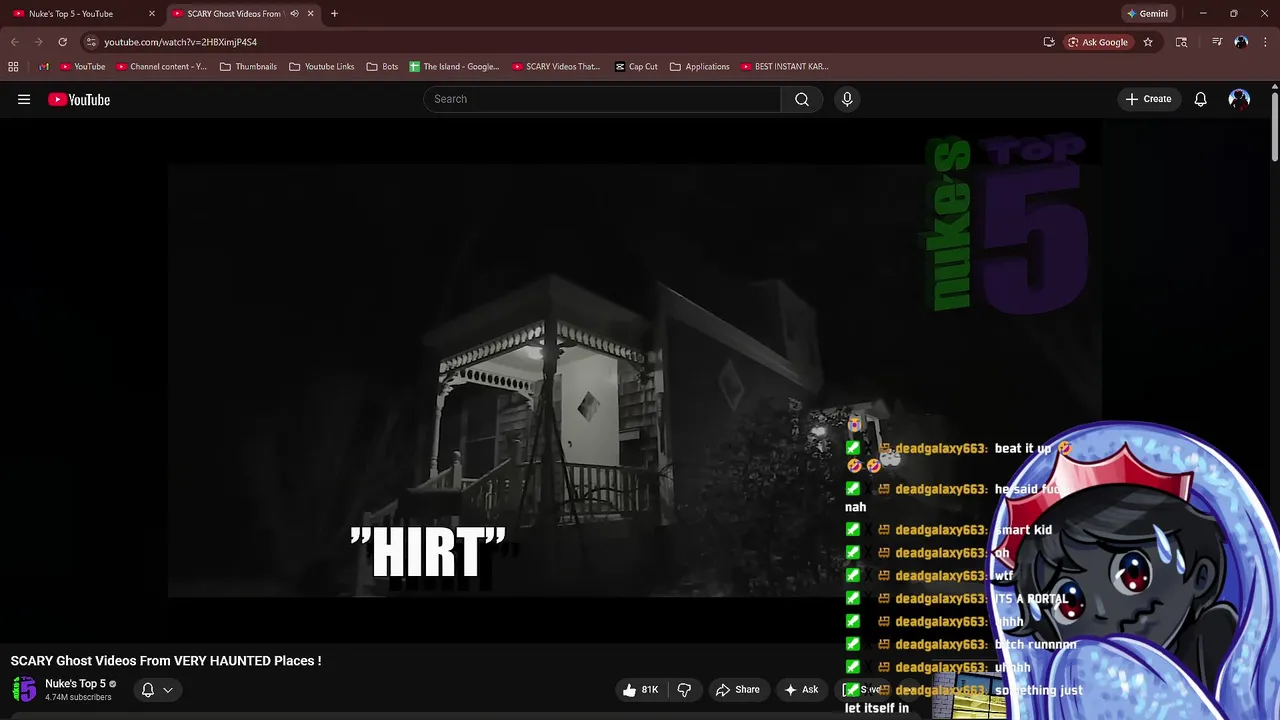1280x720 pixels.
Task: Click the Ask Google button
Action: click(1098, 42)
